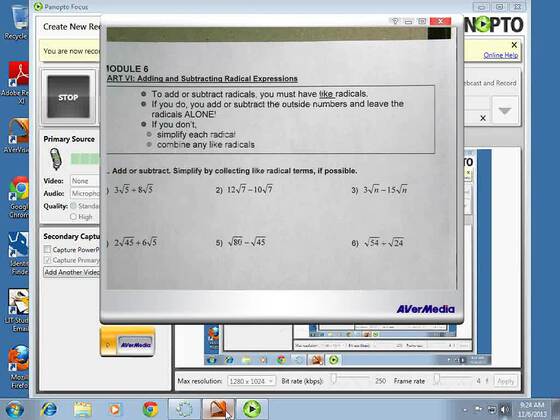This screenshot has width=560, height=420.
Task: Open the volume speaker tray icon
Action: pos(504,409)
